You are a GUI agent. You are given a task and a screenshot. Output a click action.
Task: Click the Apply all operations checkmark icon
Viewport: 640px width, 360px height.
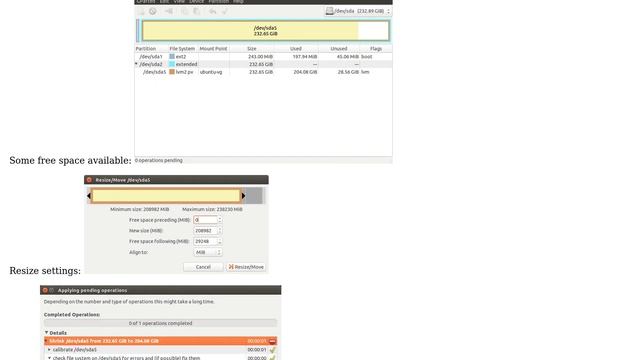[224, 11]
